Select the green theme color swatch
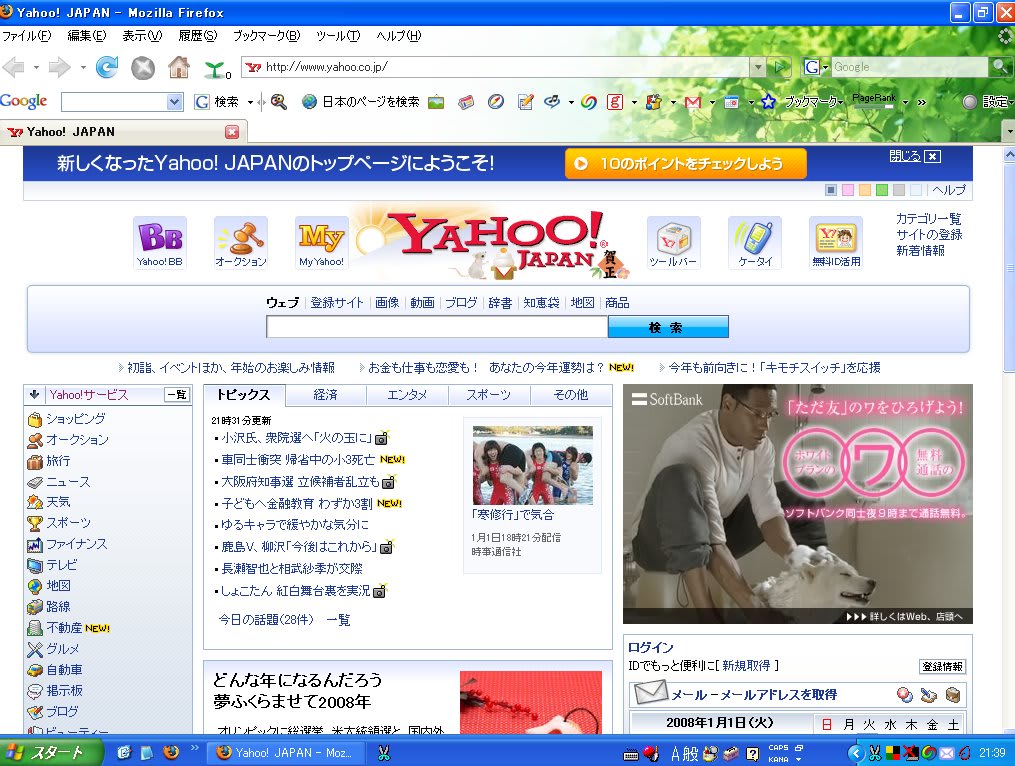Viewport: 1015px width, 766px height. click(x=882, y=190)
